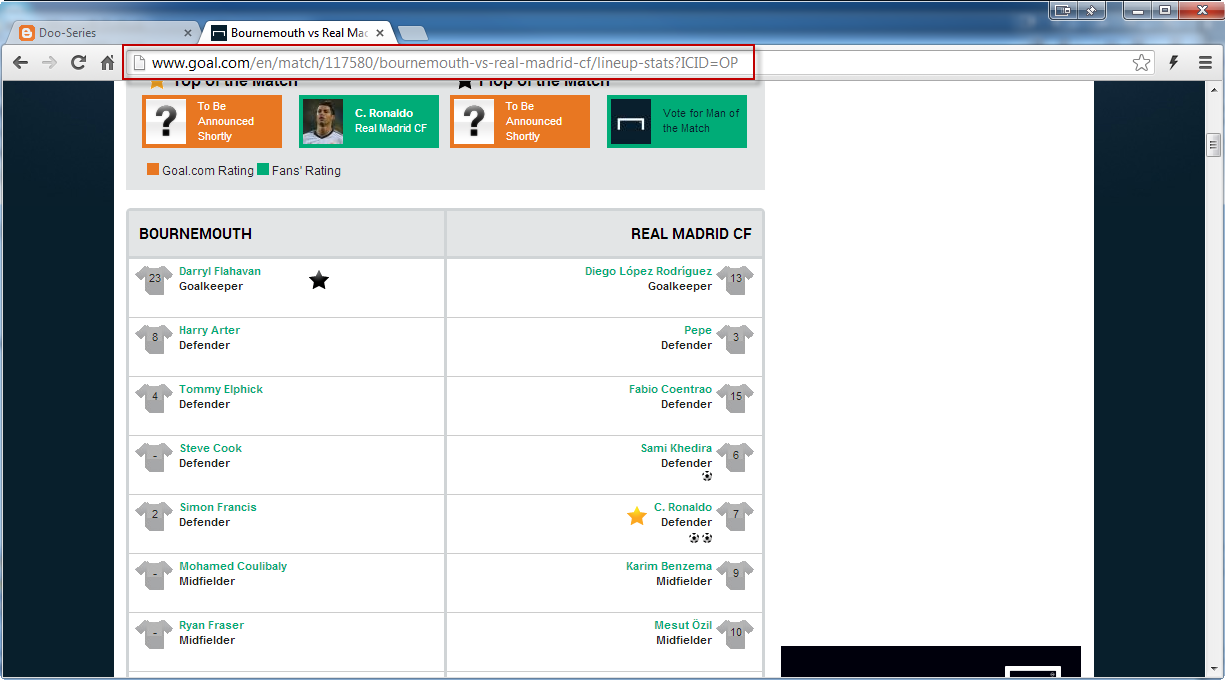Viewport: 1225px width, 680px height.
Task: Click Fabio Coentrao's number 15 shirt
Action: click(x=736, y=398)
